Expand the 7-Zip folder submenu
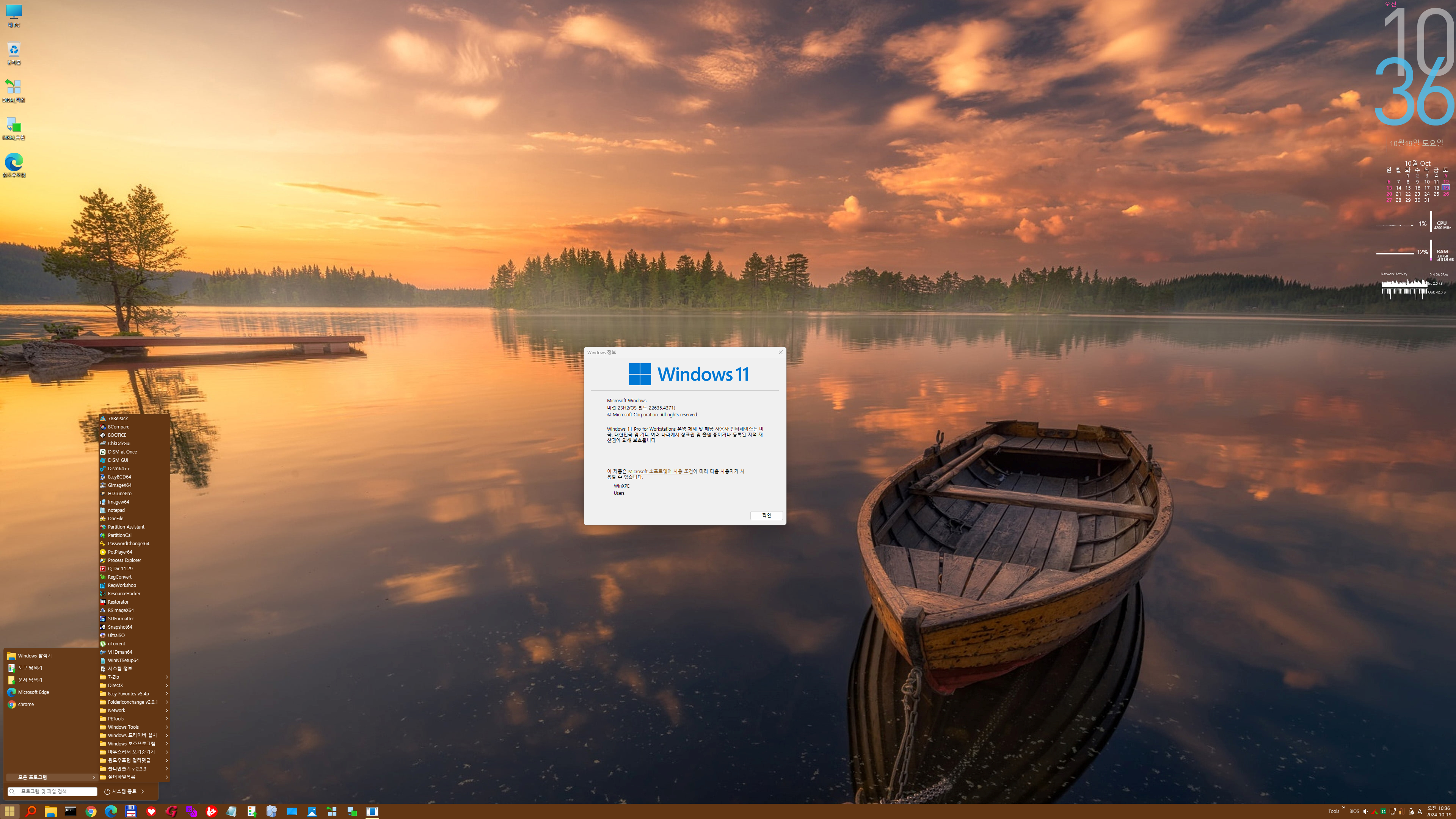Screen dimensions: 1456x819 tap(134, 676)
